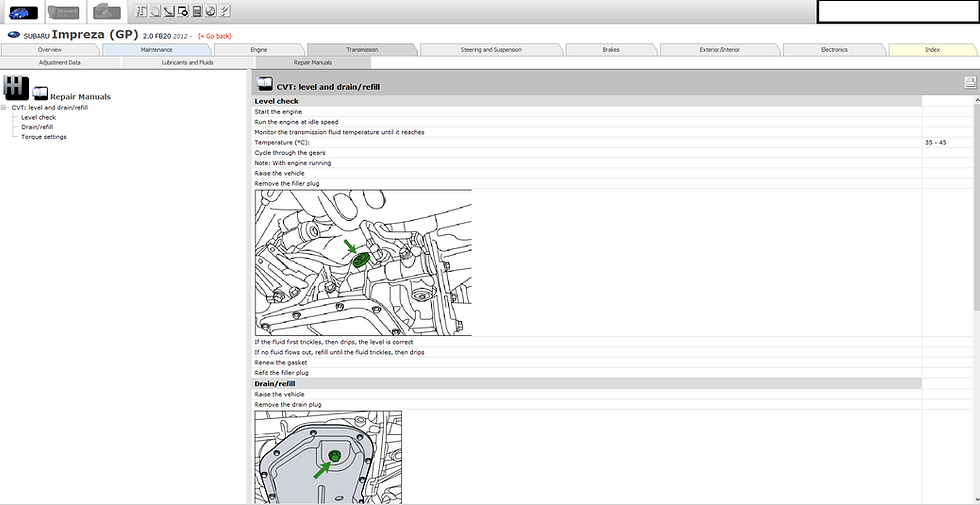Select Torque settings in the tree
Viewport: 980px width, 505px height.
point(44,137)
